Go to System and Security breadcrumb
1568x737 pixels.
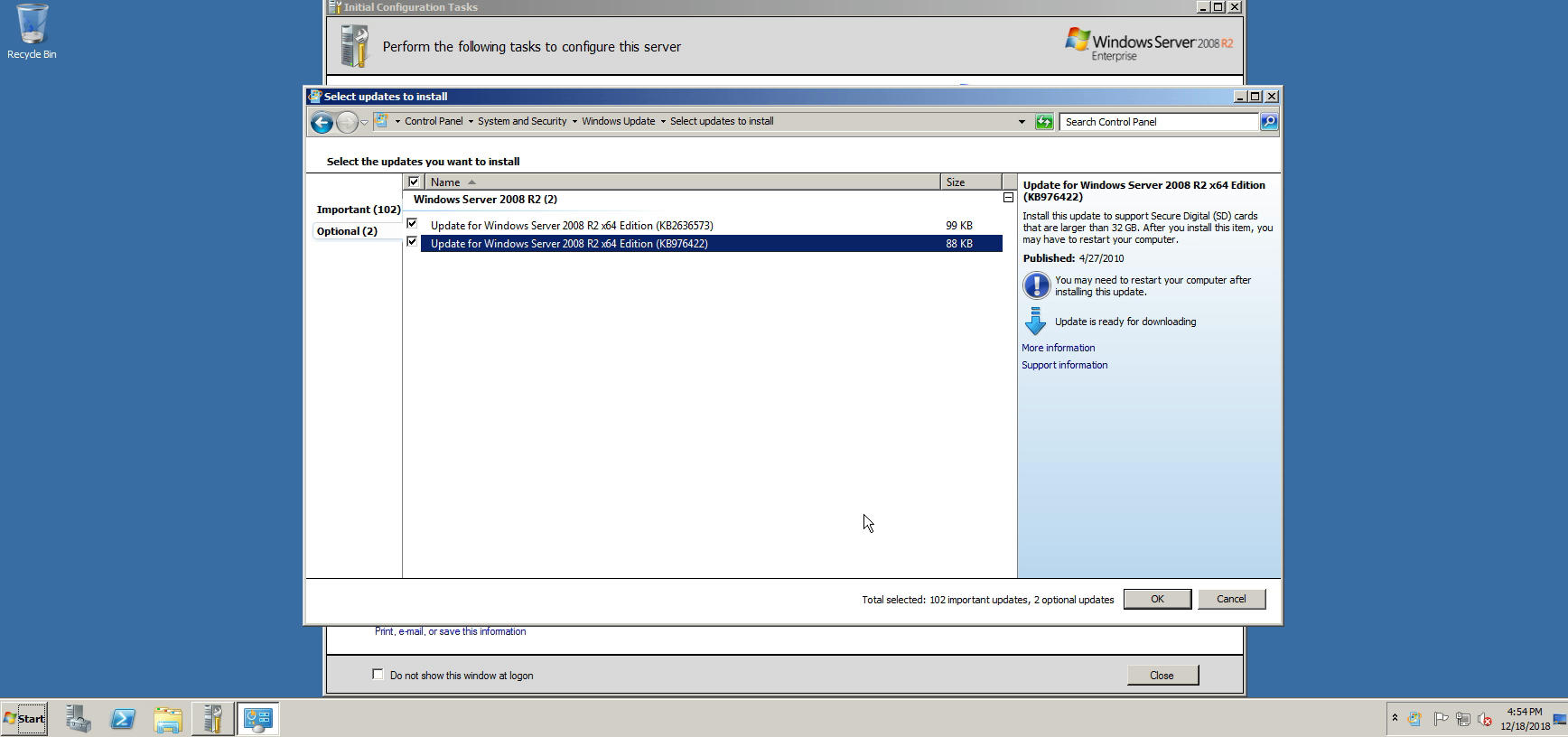point(522,121)
